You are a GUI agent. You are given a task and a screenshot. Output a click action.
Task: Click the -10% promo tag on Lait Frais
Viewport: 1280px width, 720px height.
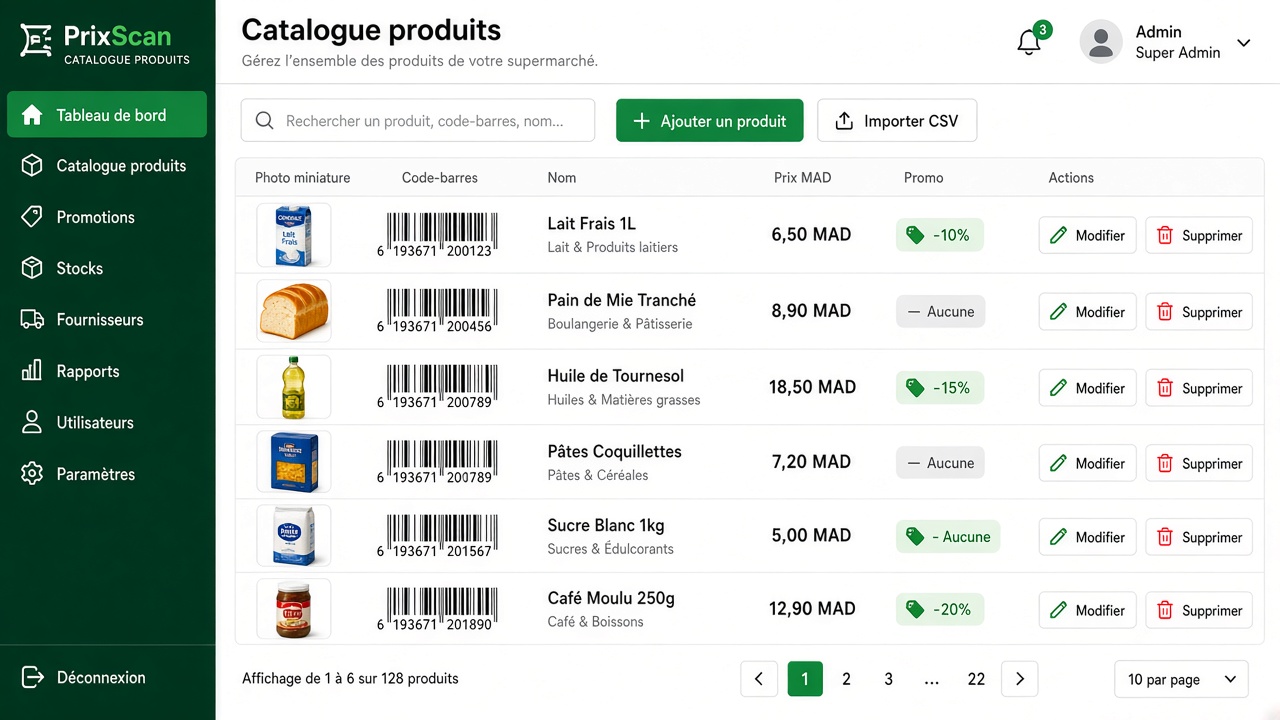point(940,235)
